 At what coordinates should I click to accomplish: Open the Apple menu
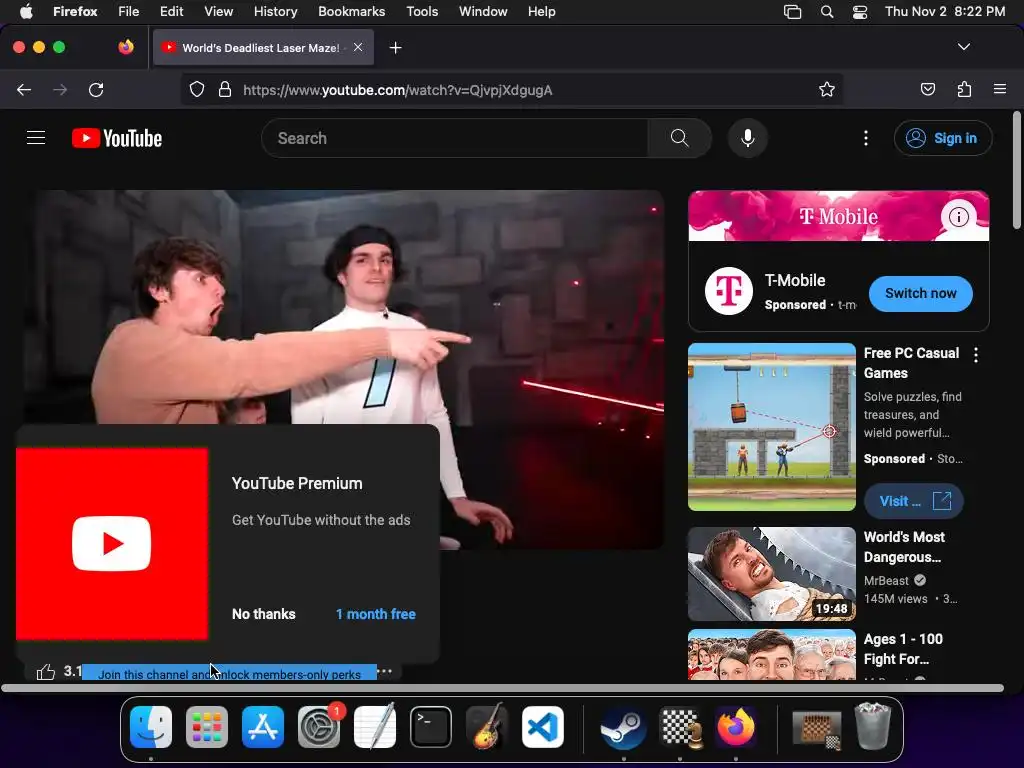coord(26,11)
